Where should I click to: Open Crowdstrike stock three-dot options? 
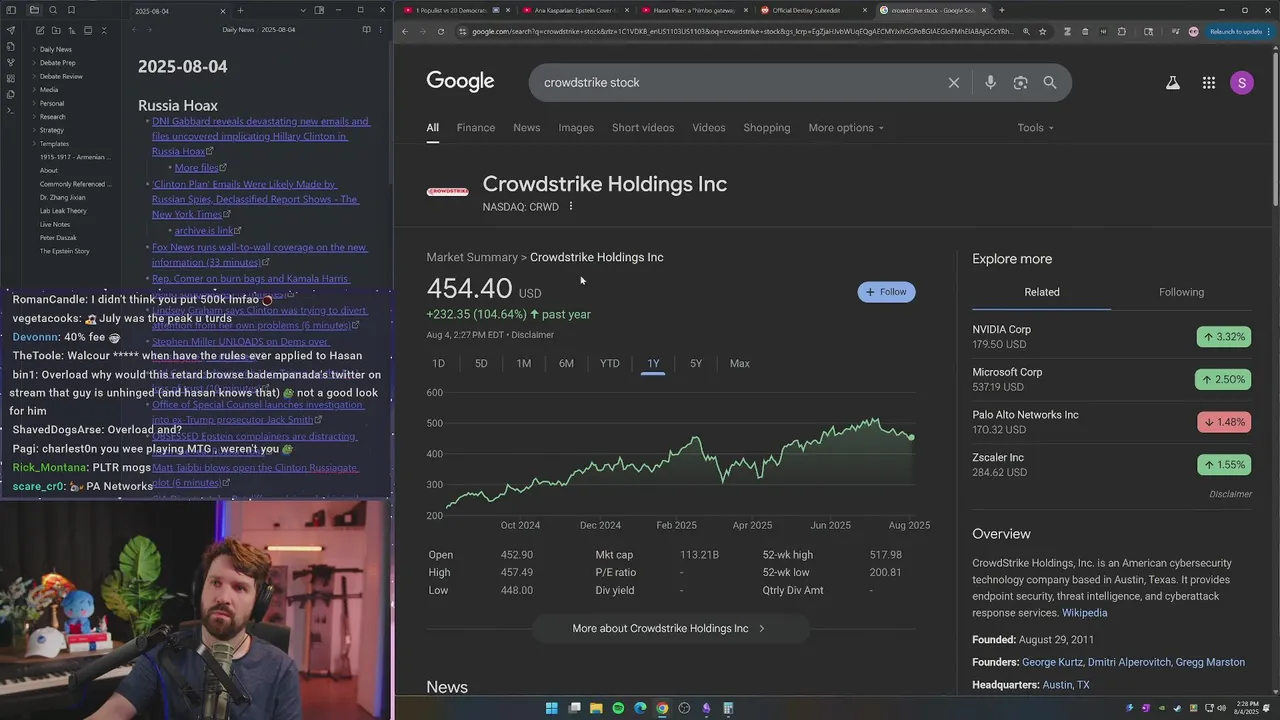coord(571,207)
